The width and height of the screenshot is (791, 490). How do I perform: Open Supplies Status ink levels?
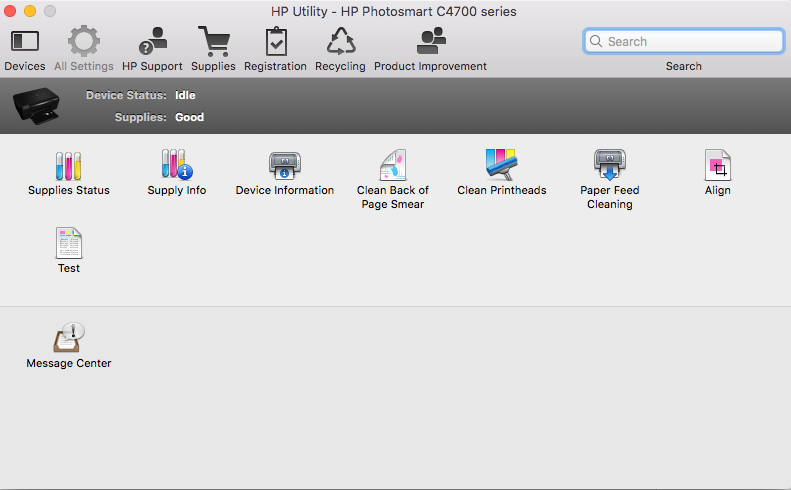pos(69,167)
